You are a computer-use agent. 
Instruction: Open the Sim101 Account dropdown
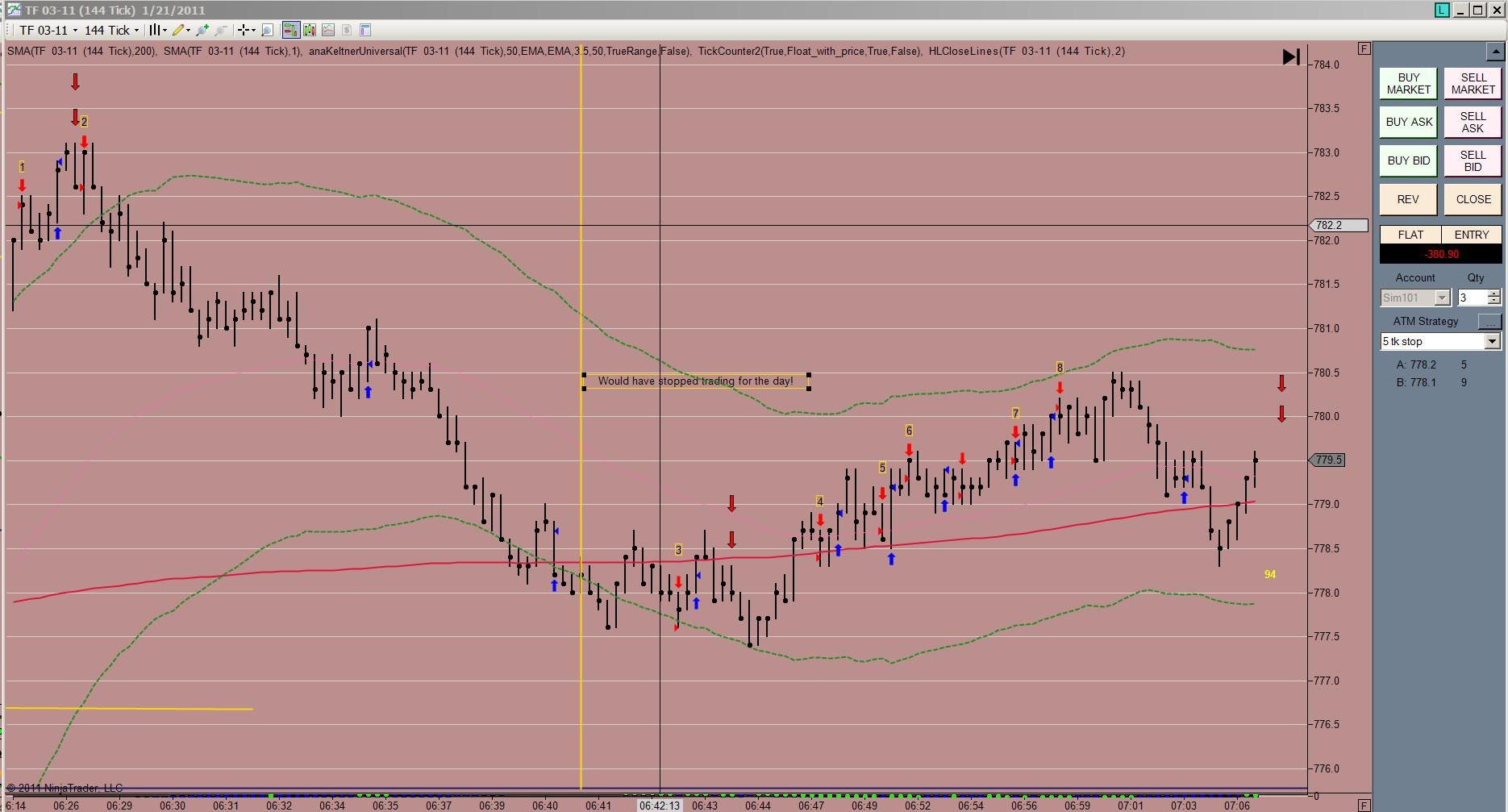(1415, 298)
